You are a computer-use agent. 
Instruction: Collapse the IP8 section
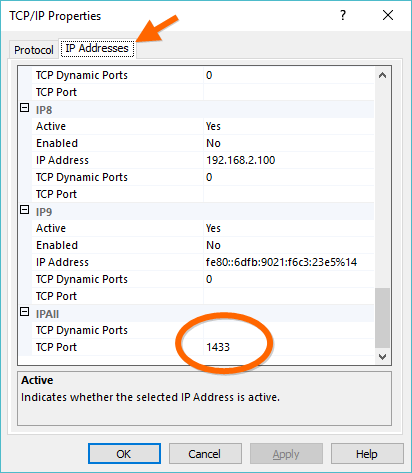25,108
